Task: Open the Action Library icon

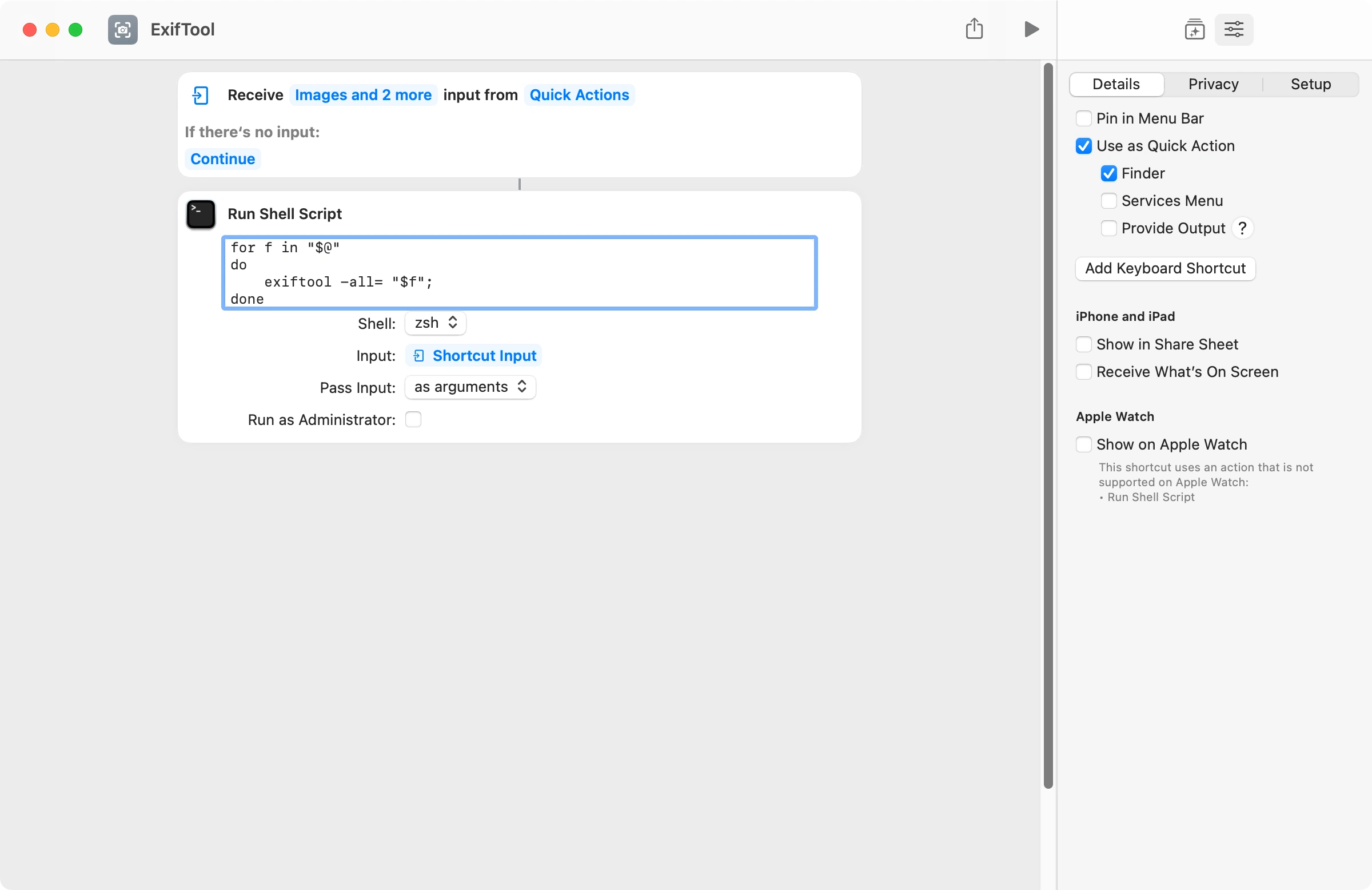Action: click(x=1194, y=29)
